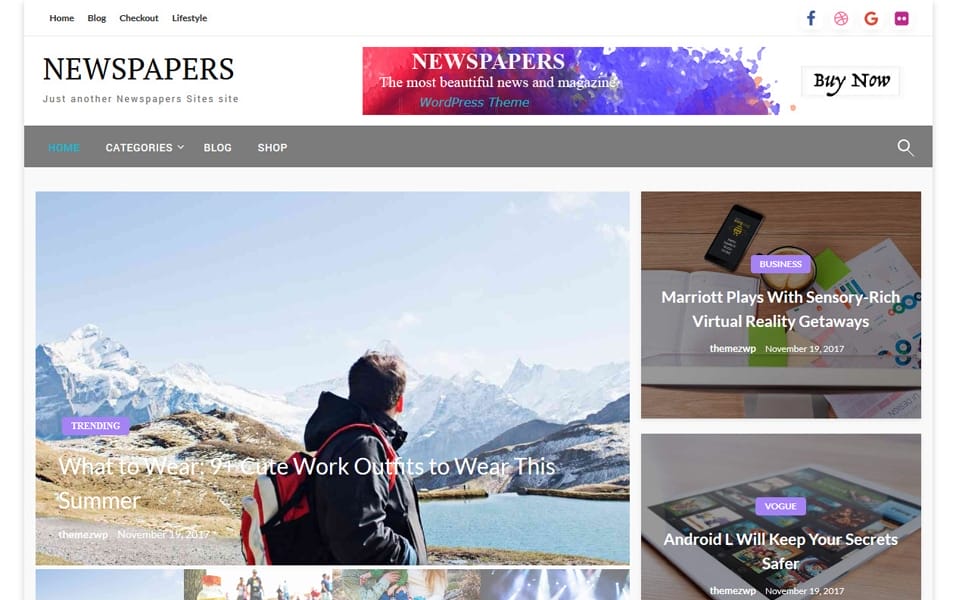The image size is (954, 600).
Task: Click the Buy Now button in banner
Action: [x=851, y=81]
